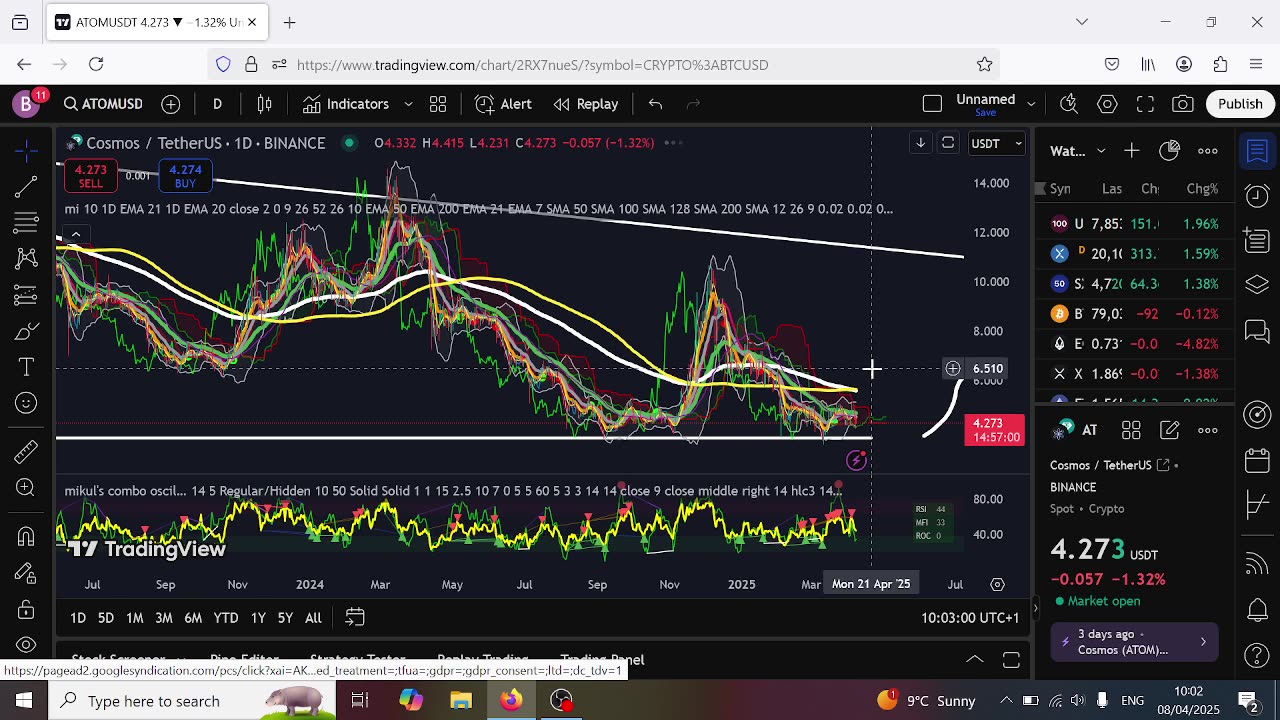The image size is (1280, 720).
Task: Expand the Unnamed layout dropdown arrow
Action: [1031, 104]
